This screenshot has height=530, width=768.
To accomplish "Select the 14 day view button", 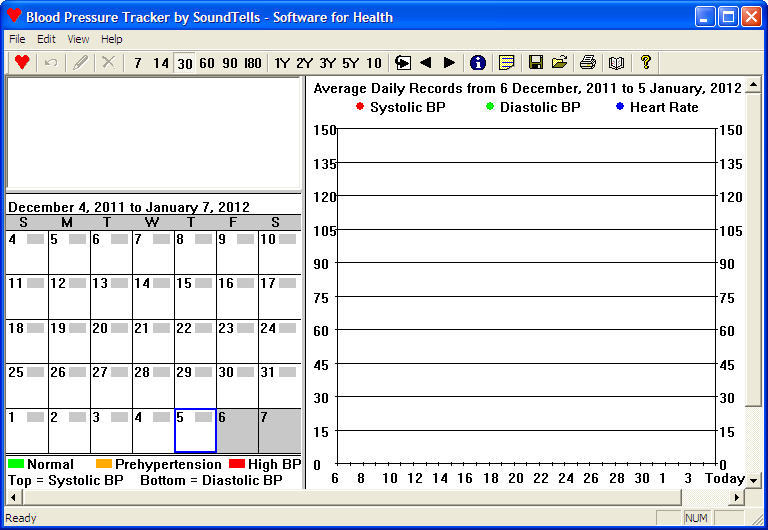I will [x=161, y=63].
